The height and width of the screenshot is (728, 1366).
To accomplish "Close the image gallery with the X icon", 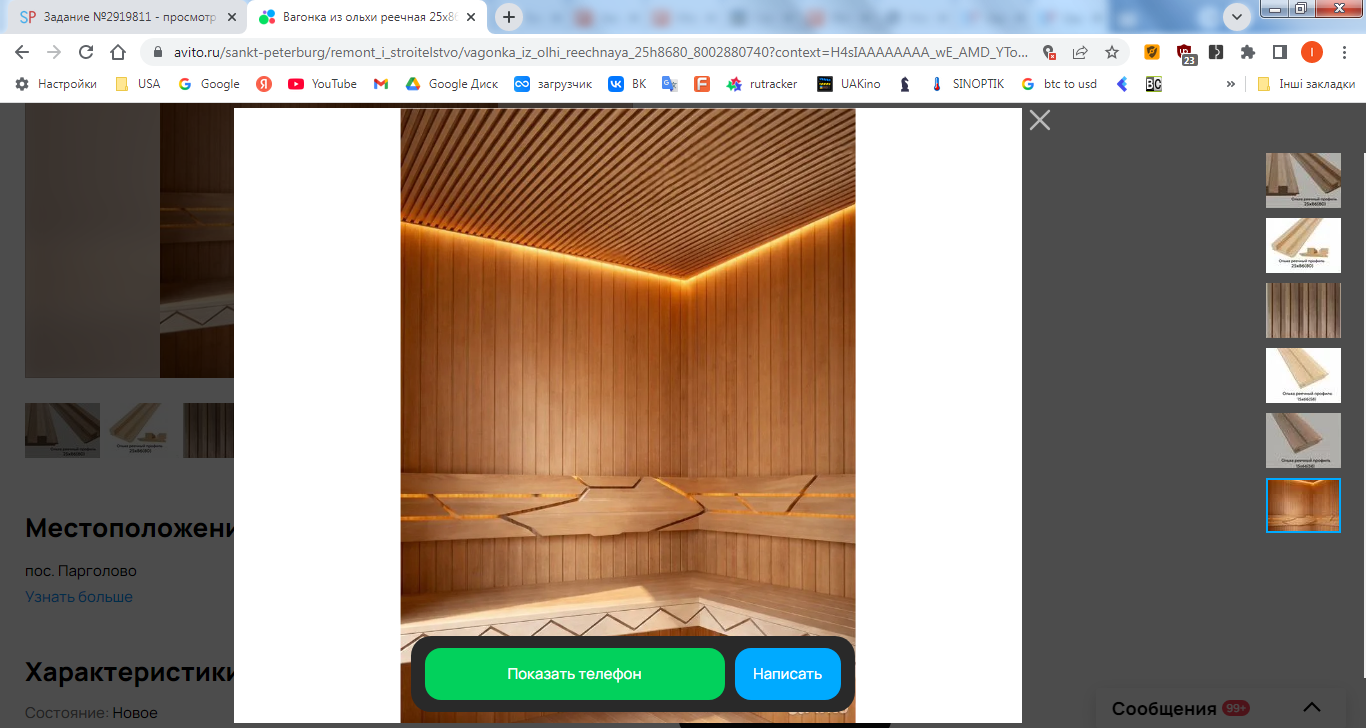I will coord(1040,120).
